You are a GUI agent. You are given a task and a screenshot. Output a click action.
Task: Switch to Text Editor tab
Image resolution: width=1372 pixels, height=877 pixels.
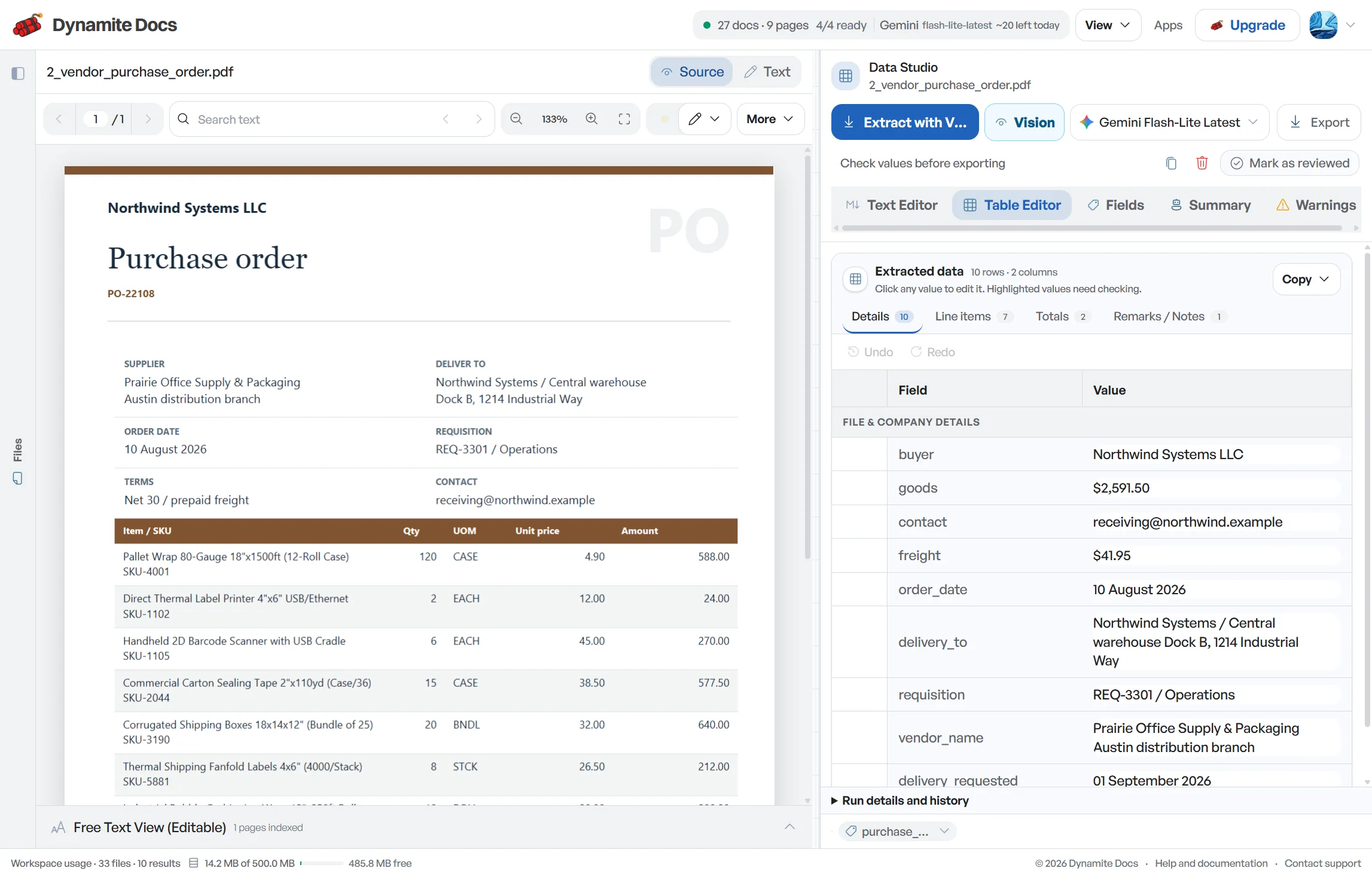892,205
